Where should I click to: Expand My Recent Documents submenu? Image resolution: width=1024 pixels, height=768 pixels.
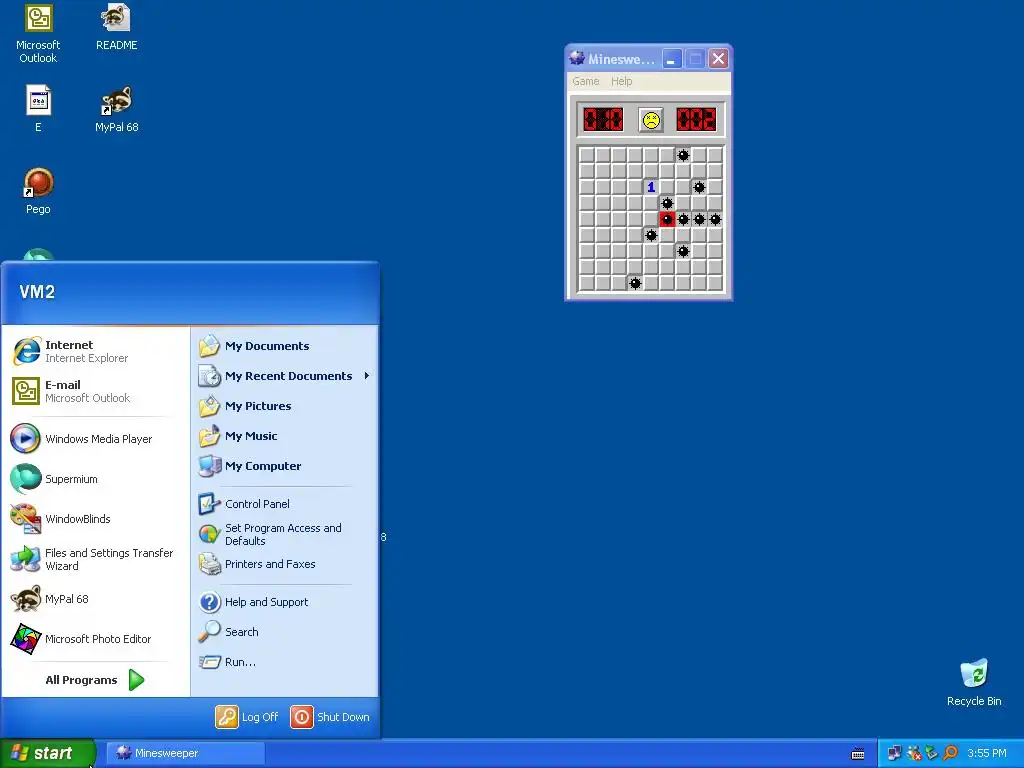[x=285, y=376]
